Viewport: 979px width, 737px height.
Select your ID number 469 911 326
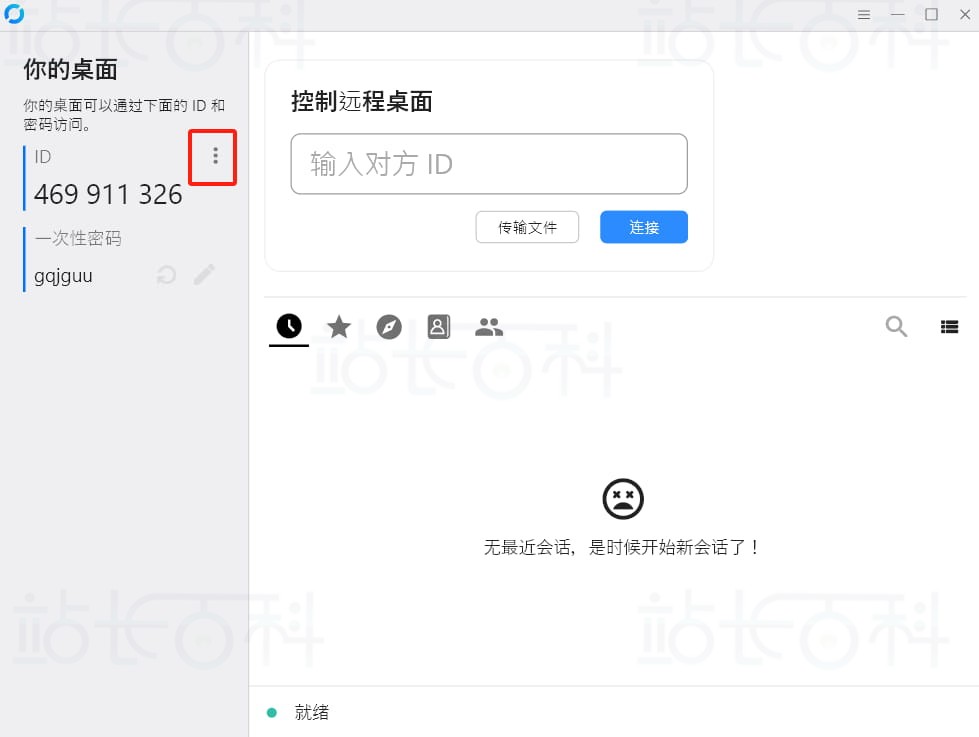coord(106,195)
